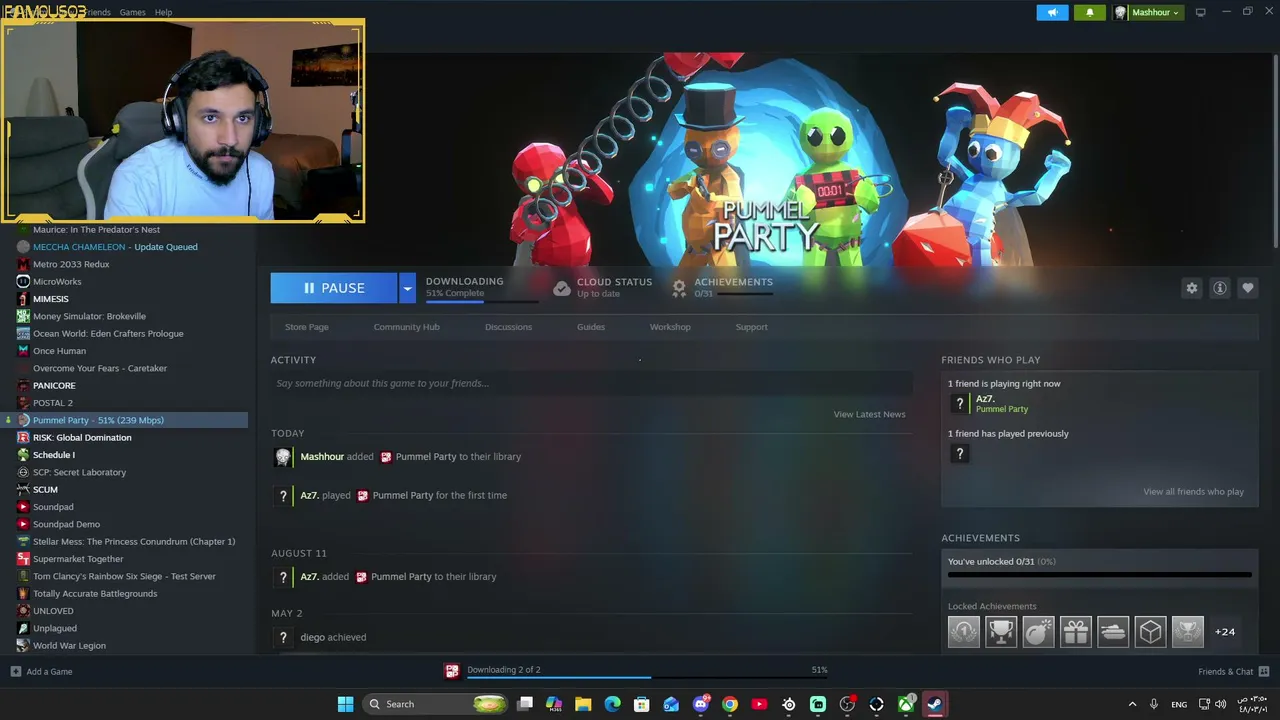Screen dimensions: 1280x720
Task: Open the Workshop tab
Action: click(670, 327)
